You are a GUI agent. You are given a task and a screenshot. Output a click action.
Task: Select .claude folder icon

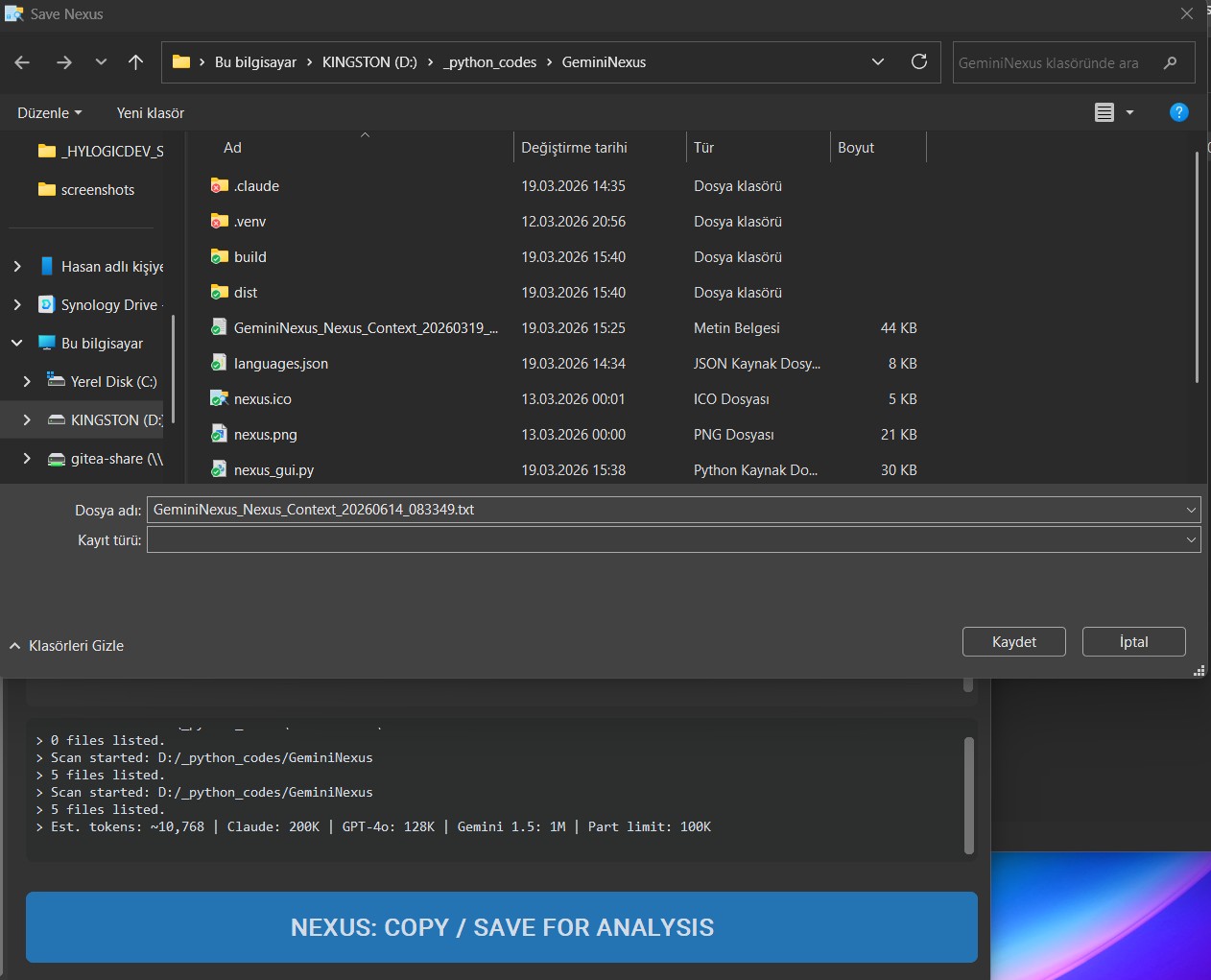[219, 186]
